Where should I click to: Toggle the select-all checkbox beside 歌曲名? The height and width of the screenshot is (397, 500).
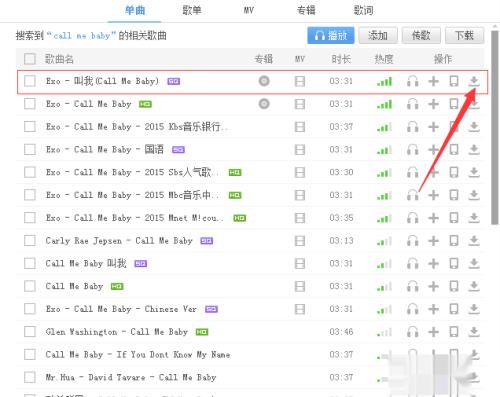point(30,59)
